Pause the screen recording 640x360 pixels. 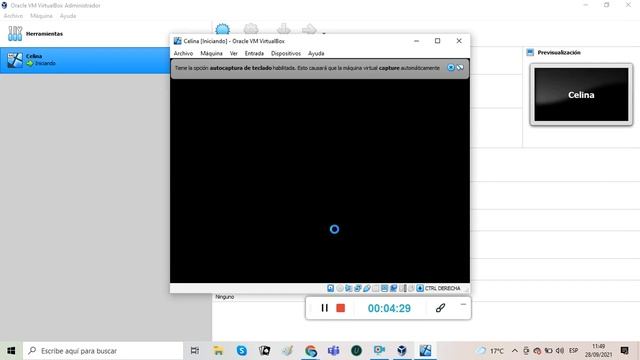point(324,308)
